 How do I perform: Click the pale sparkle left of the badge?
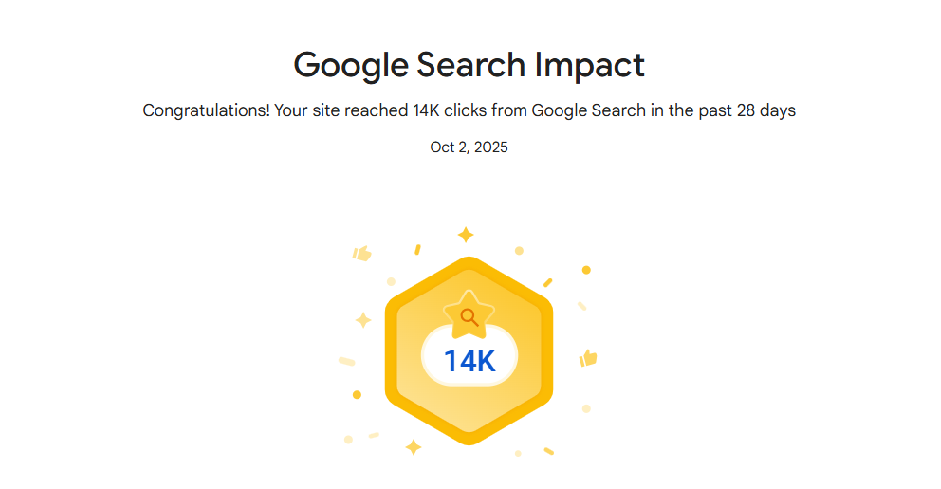(x=363, y=320)
